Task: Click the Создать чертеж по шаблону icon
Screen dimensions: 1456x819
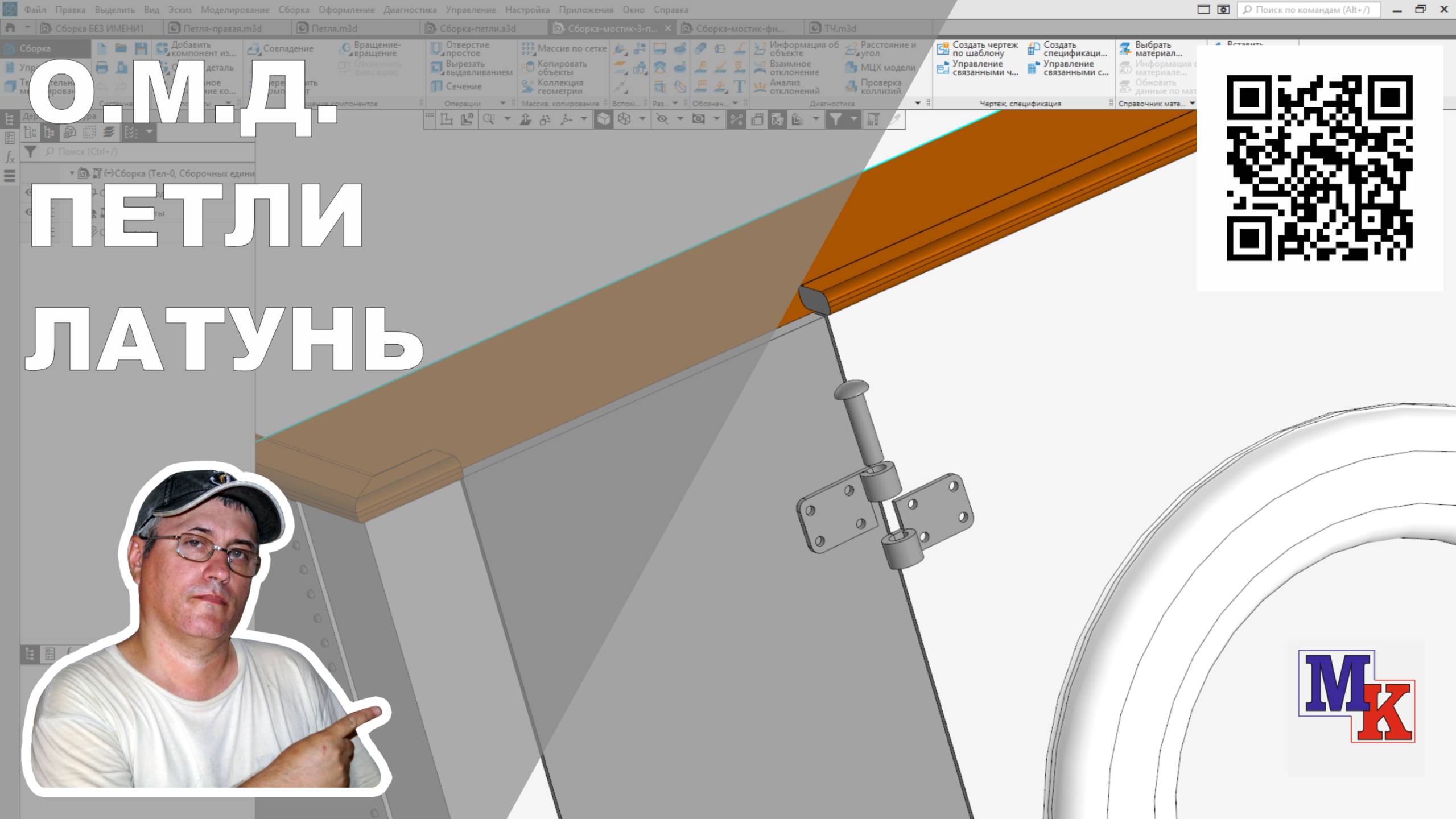Action: point(943,48)
